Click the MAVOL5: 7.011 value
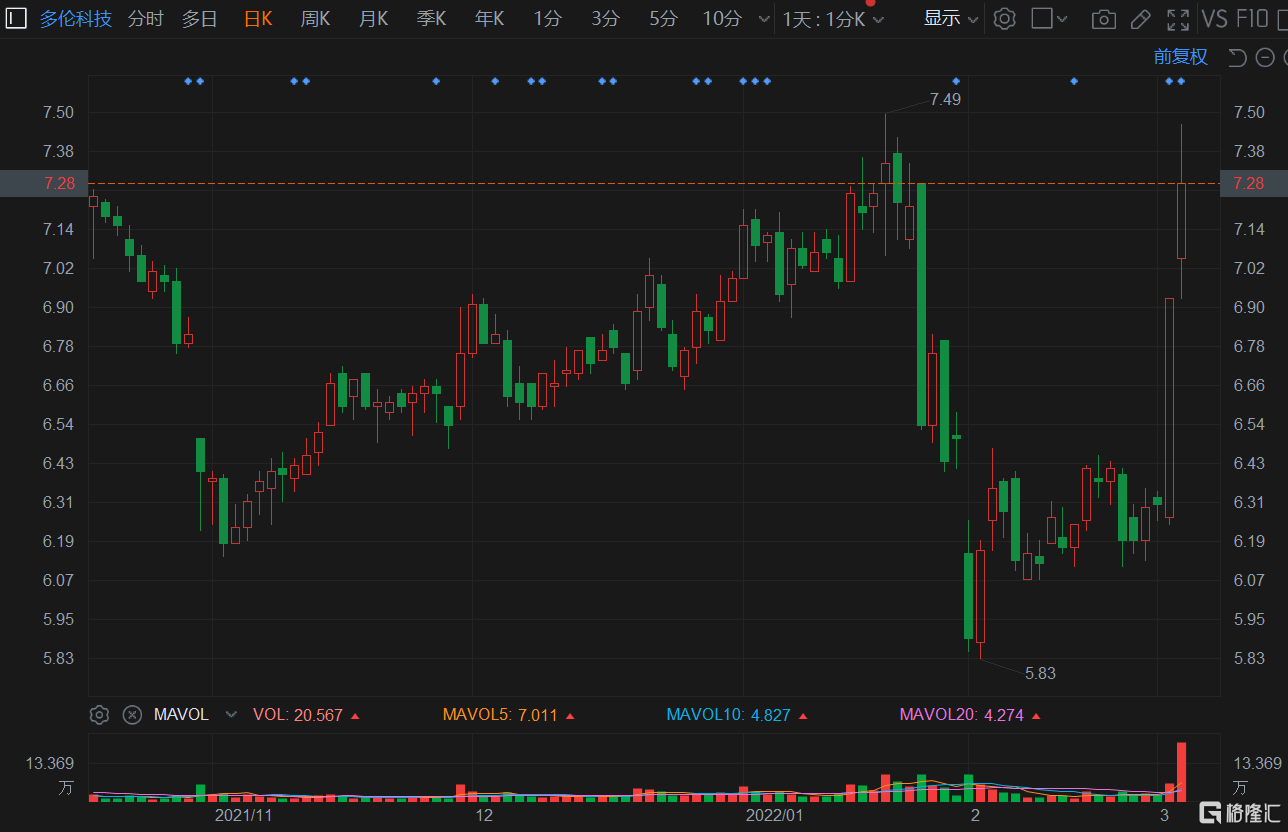Screen dimensions: 1288x832 click(509, 715)
